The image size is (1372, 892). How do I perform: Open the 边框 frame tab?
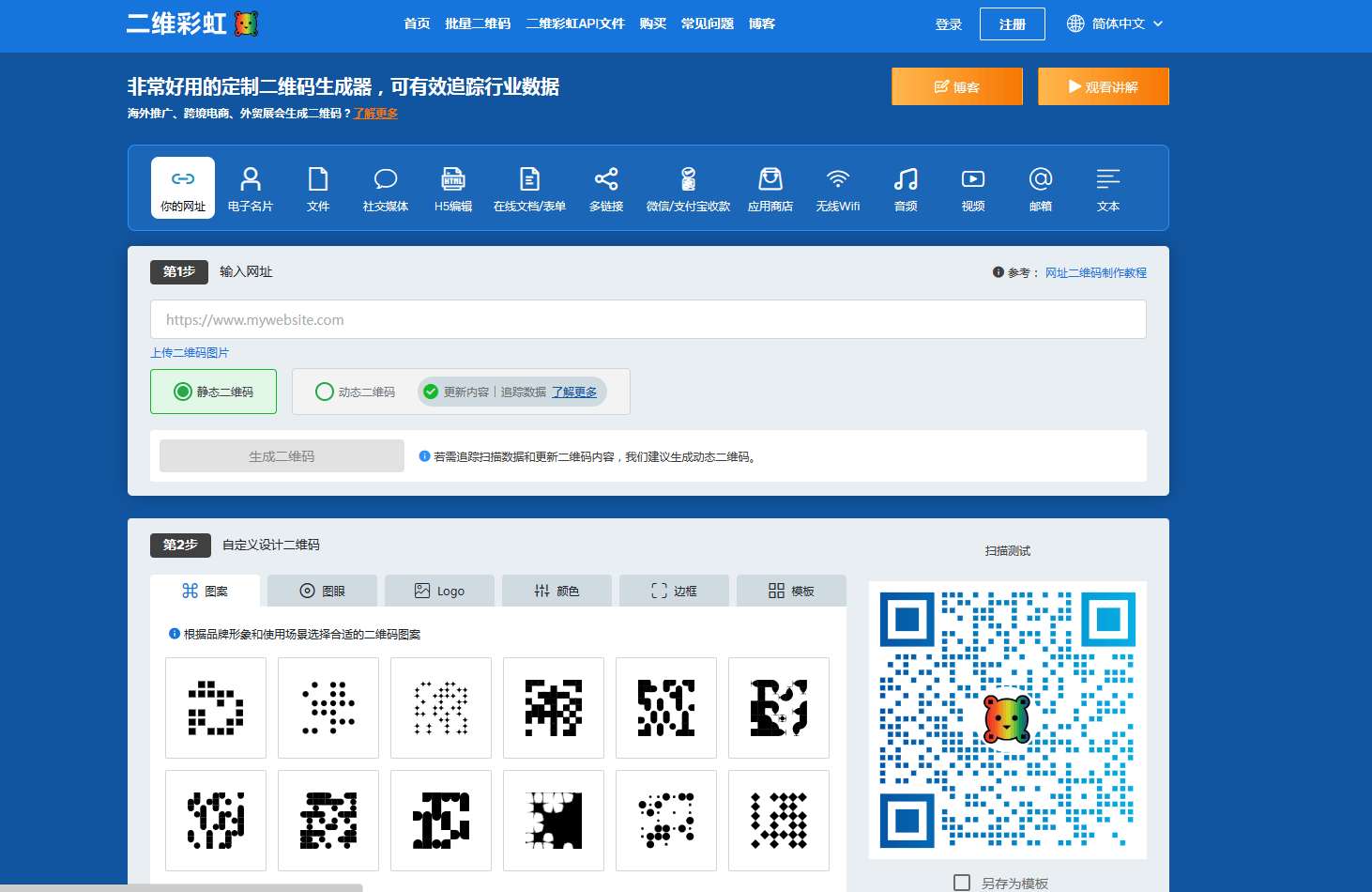click(674, 591)
